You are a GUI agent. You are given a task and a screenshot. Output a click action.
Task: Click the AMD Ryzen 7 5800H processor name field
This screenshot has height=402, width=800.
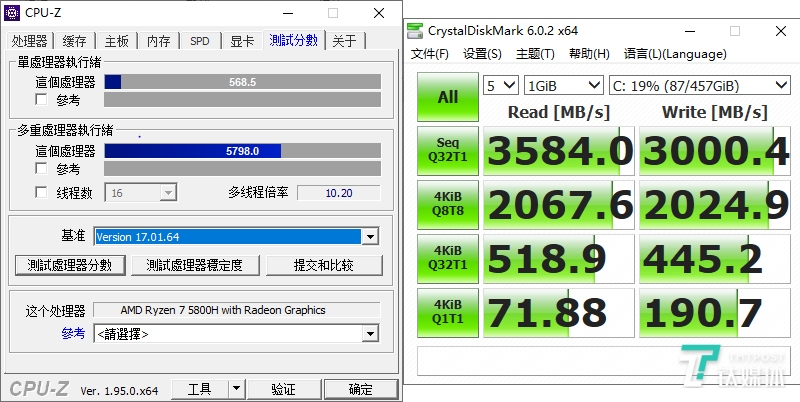237,310
